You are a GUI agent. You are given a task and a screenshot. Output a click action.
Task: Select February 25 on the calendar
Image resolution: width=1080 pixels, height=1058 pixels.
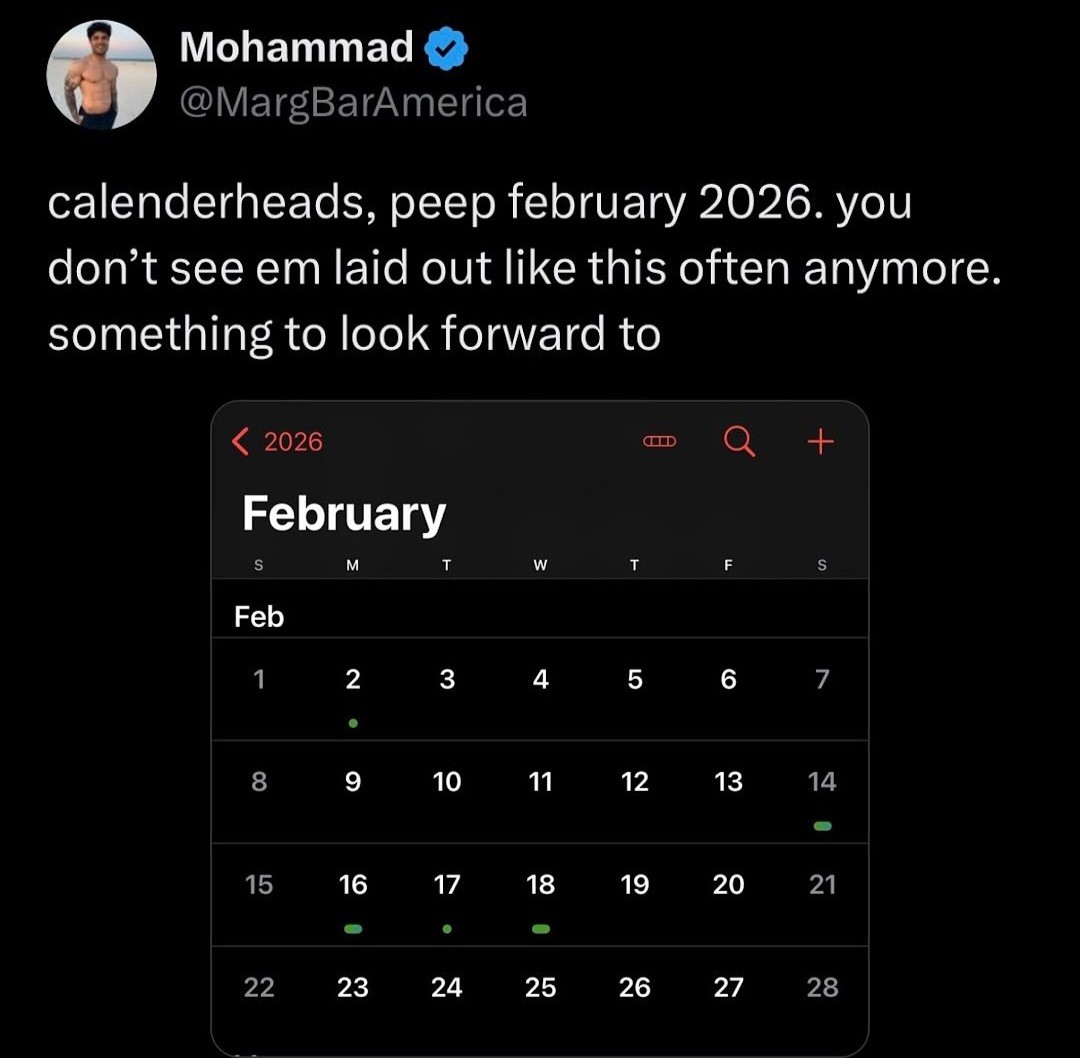click(x=541, y=988)
